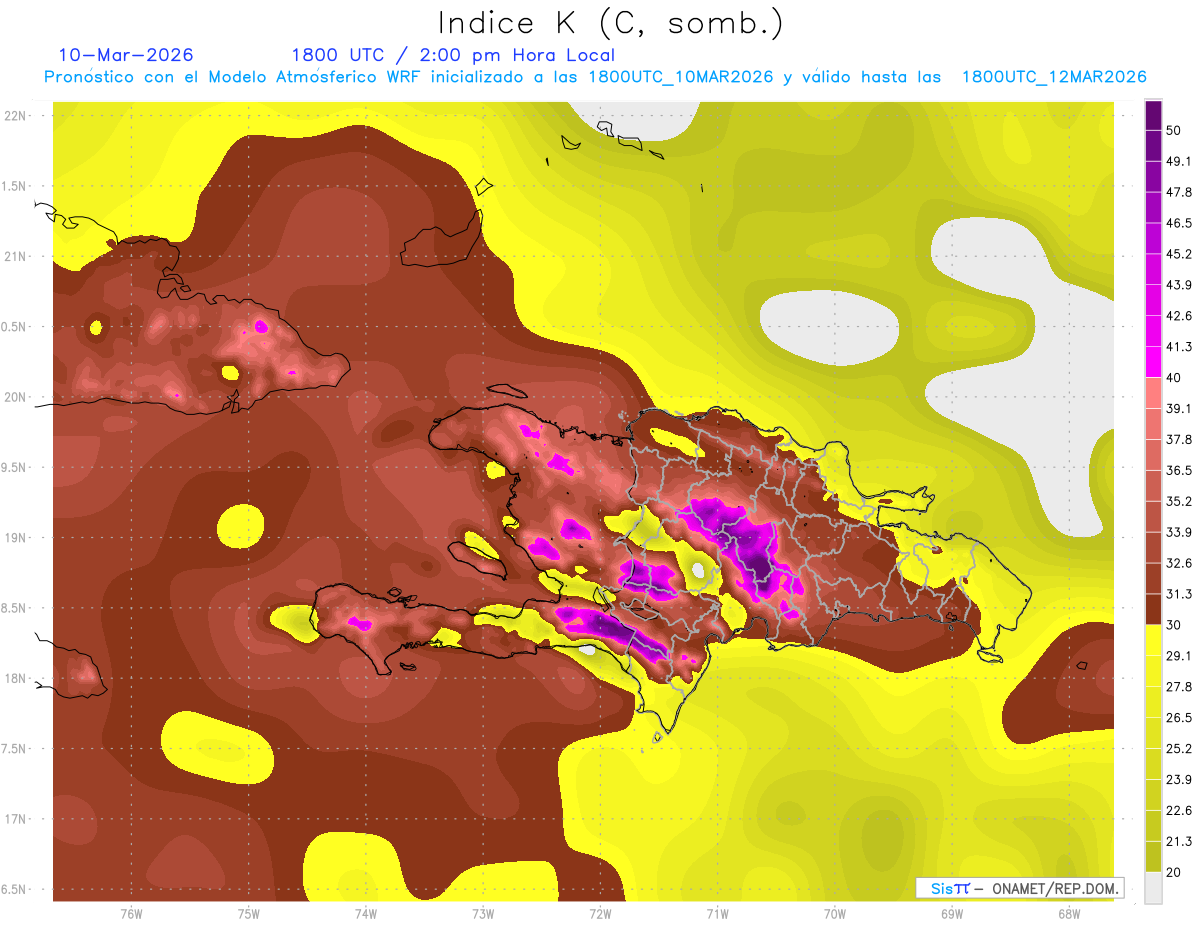The width and height of the screenshot is (1200, 927).
Task: Click the "73W" longitude axis label
Action: click(x=483, y=913)
